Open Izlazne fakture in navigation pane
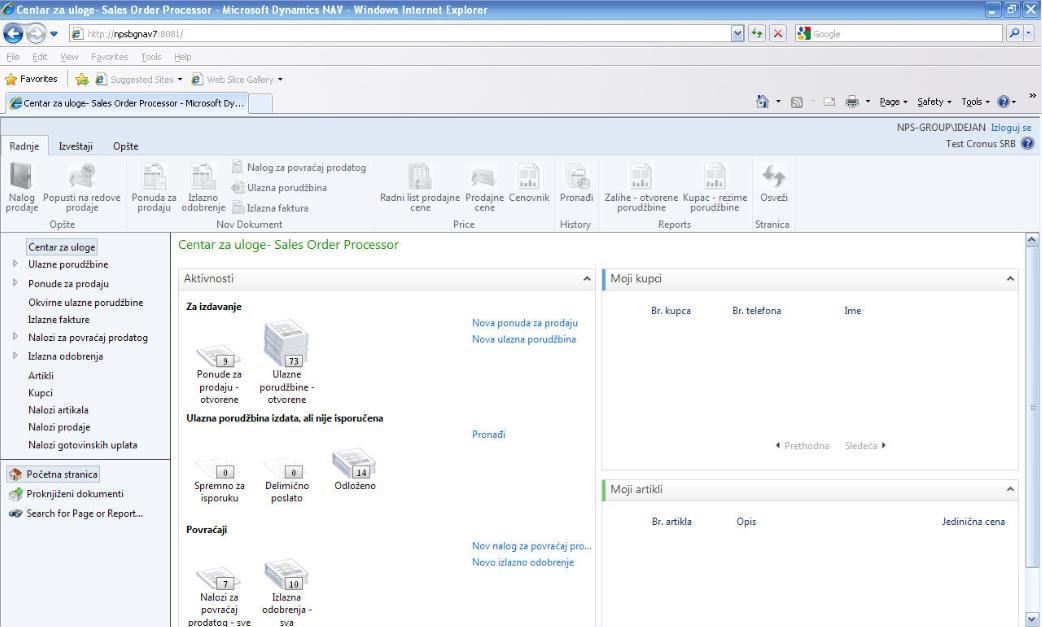 [58, 319]
